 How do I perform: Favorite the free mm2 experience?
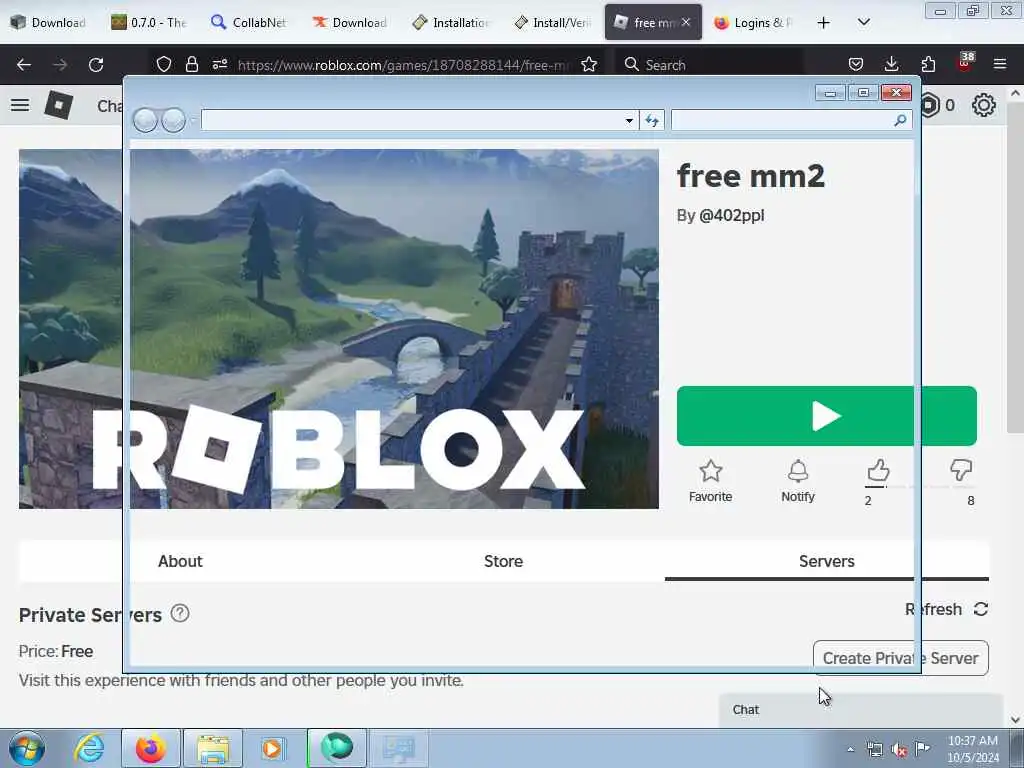[x=711, y=481]
